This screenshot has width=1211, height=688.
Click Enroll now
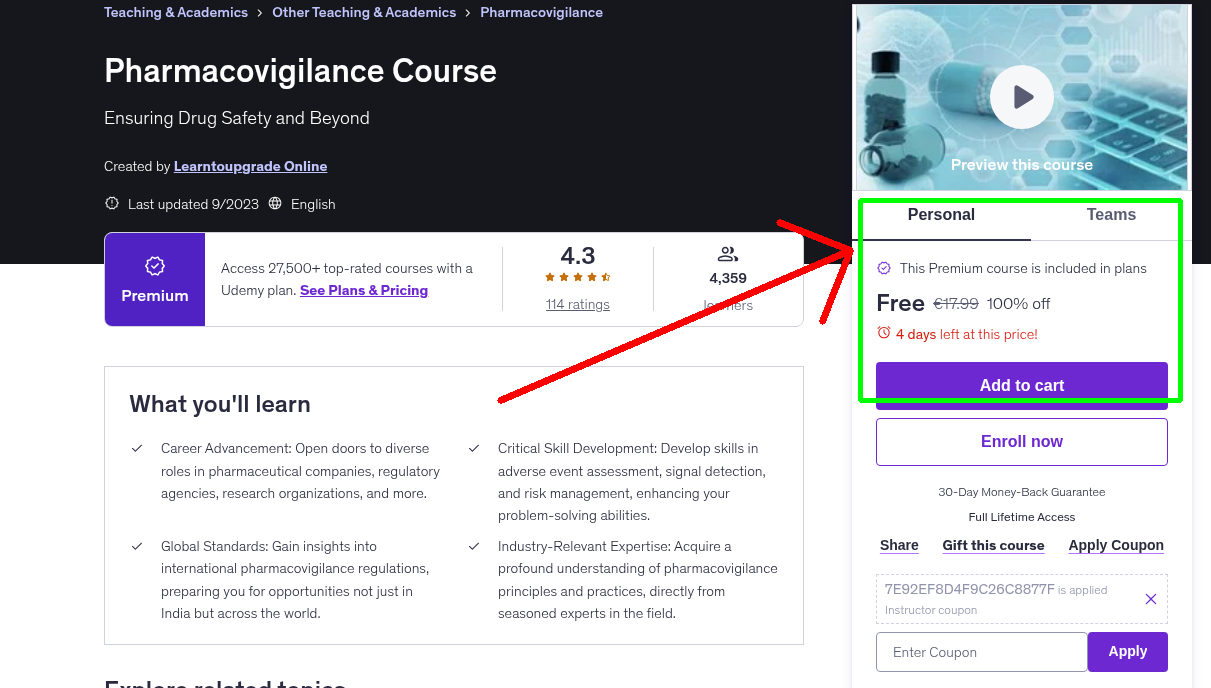[x=1021, y=441]
